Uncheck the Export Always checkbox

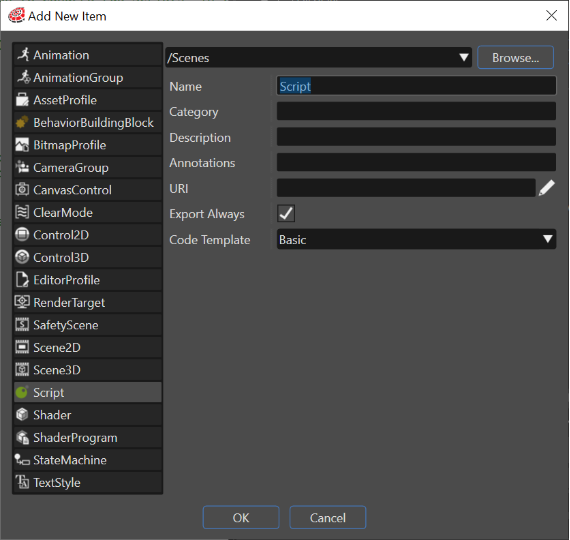coord(286,213)
